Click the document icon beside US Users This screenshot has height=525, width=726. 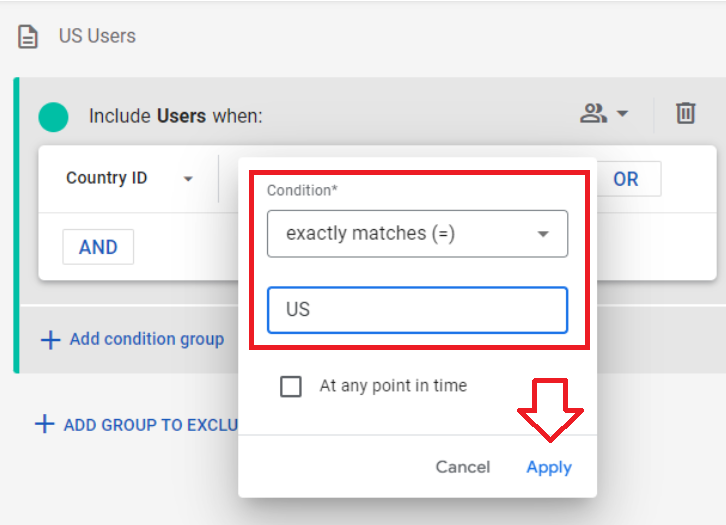click(x=28, y=37)
